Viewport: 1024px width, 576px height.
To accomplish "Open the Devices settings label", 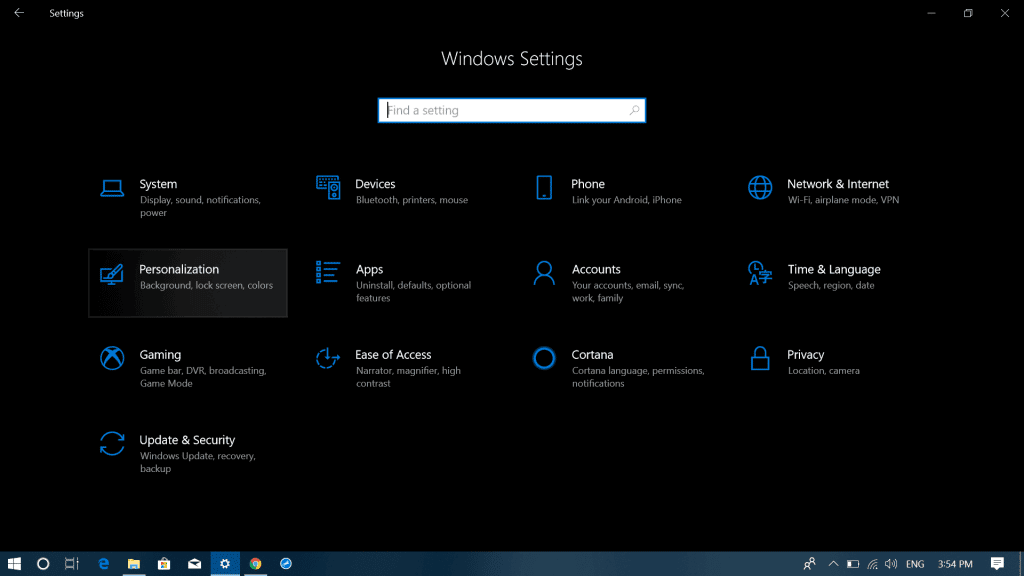I will pyautogui.click(x=375, y=184).
